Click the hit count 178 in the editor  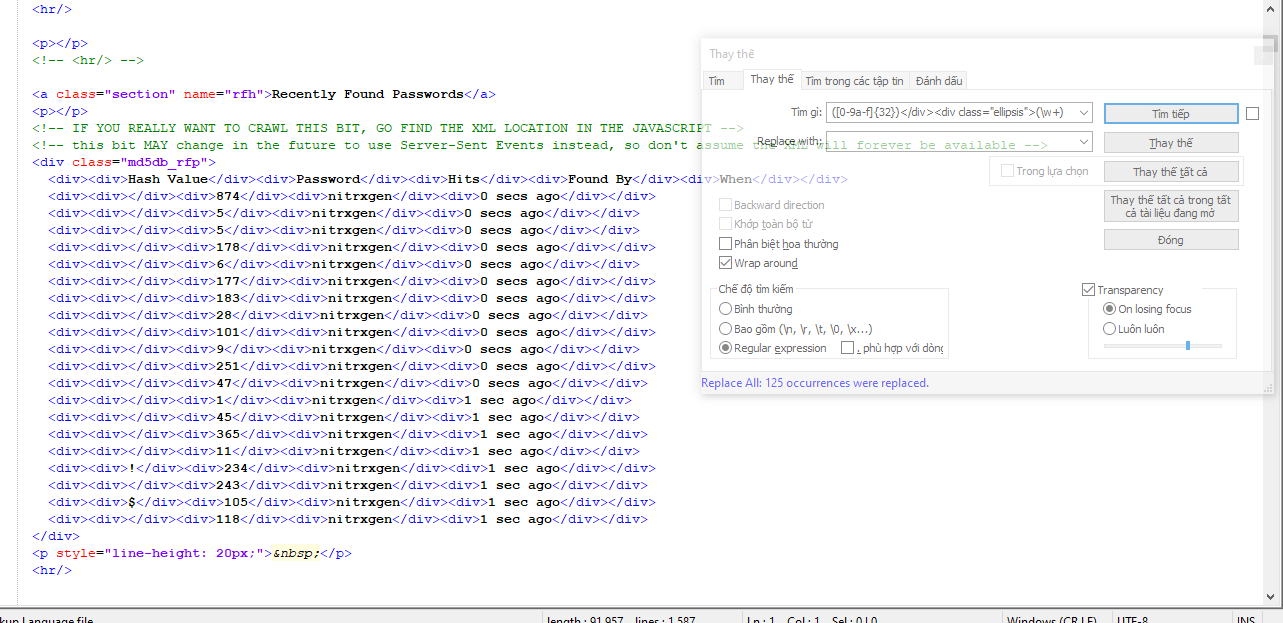pos(228,247)
